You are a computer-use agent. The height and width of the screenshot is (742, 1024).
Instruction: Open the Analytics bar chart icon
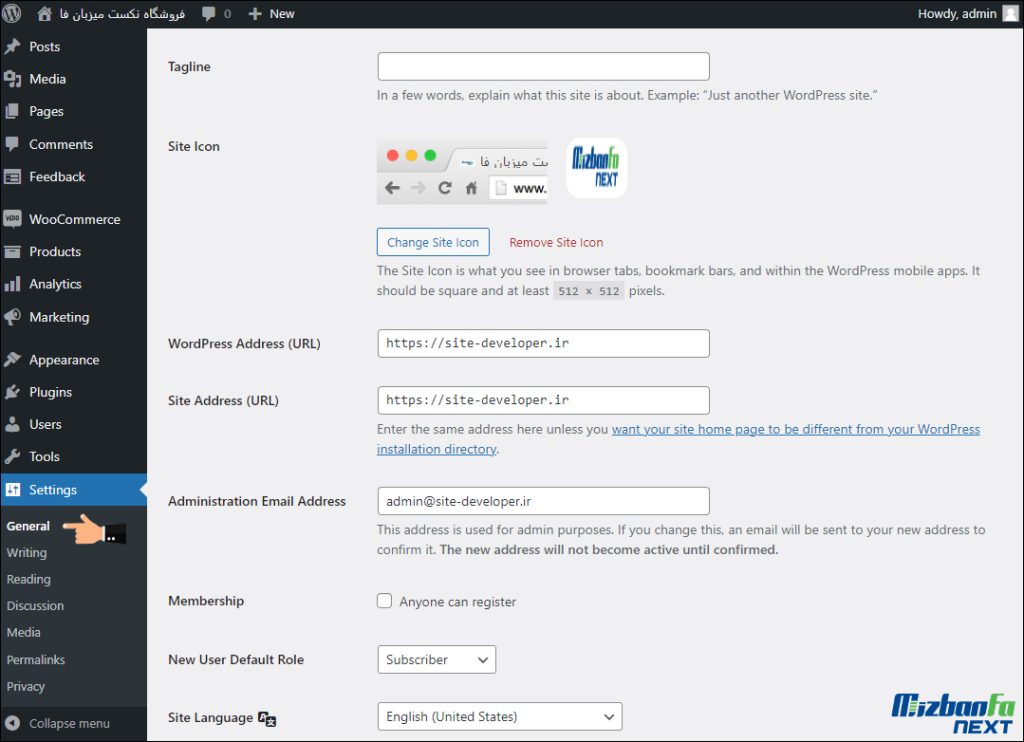tap(13, 284)
